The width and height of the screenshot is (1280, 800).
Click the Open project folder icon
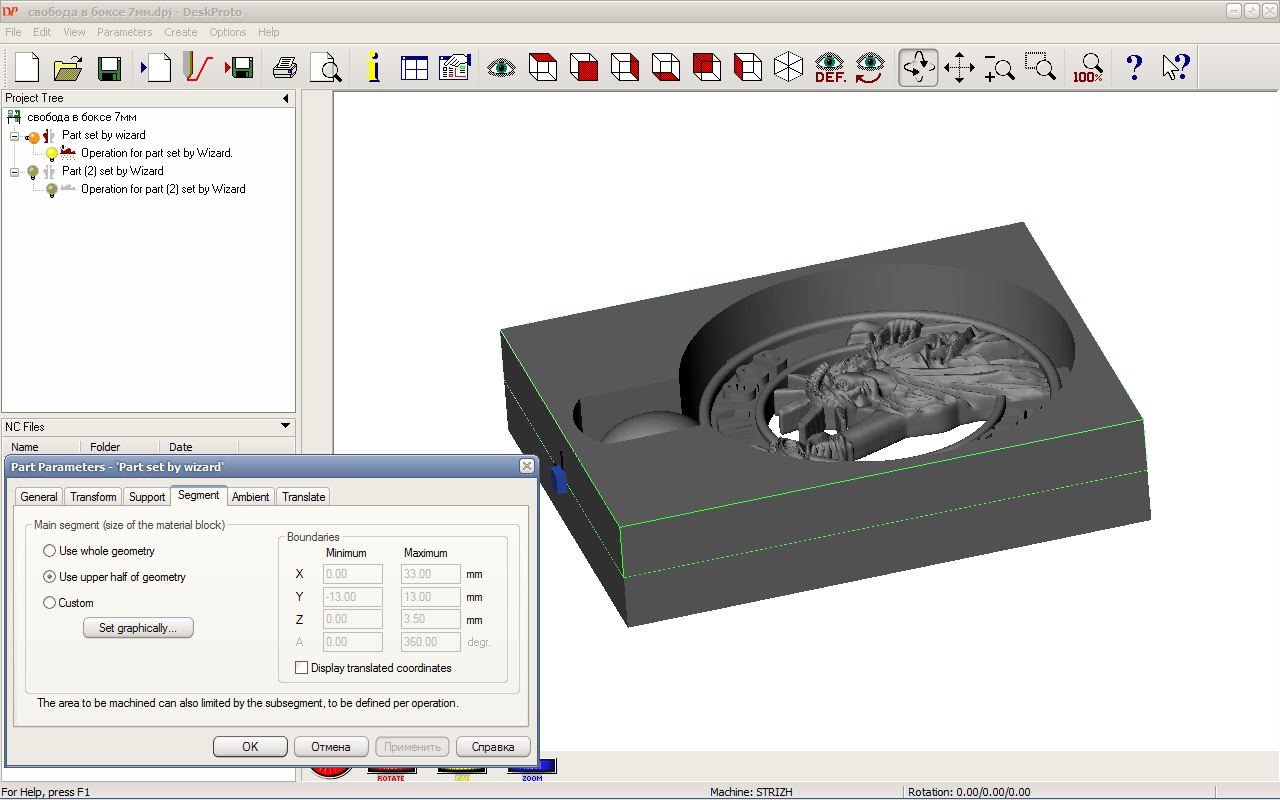point(68,68)
